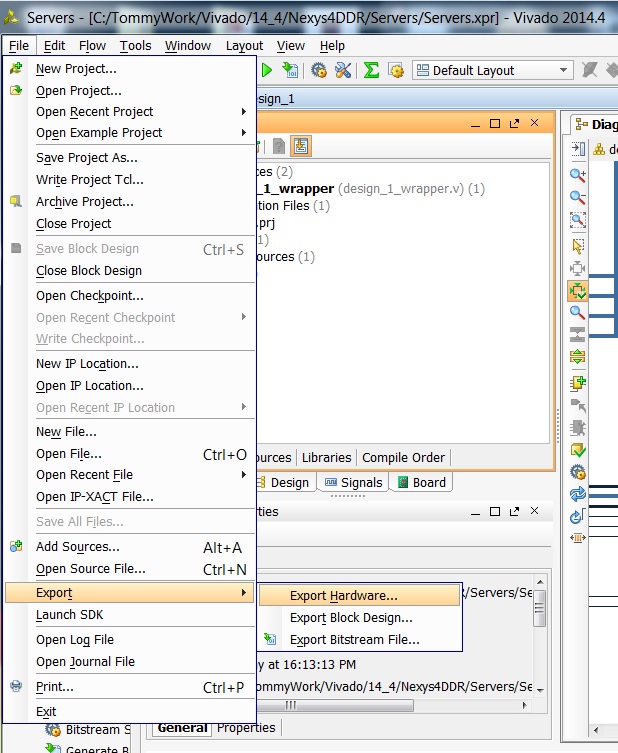Screen dimensions: 618x753
Task: Choose Archive Project entry
Action: 130,202
